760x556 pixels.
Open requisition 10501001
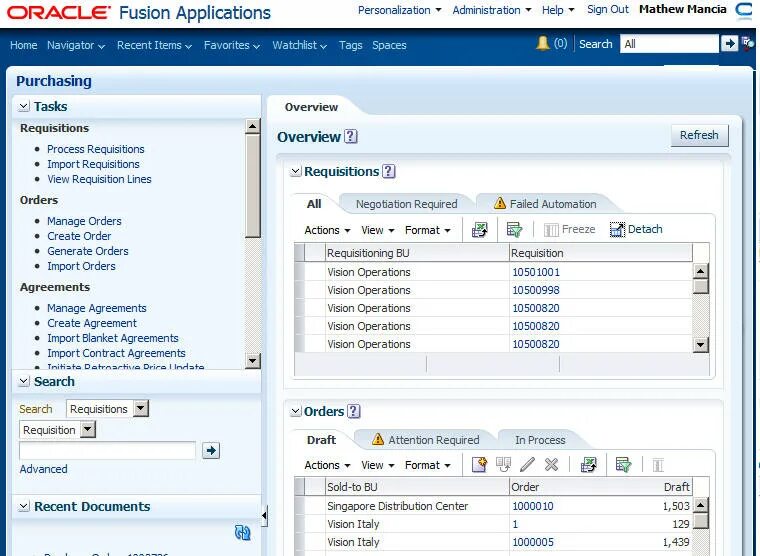536,272
